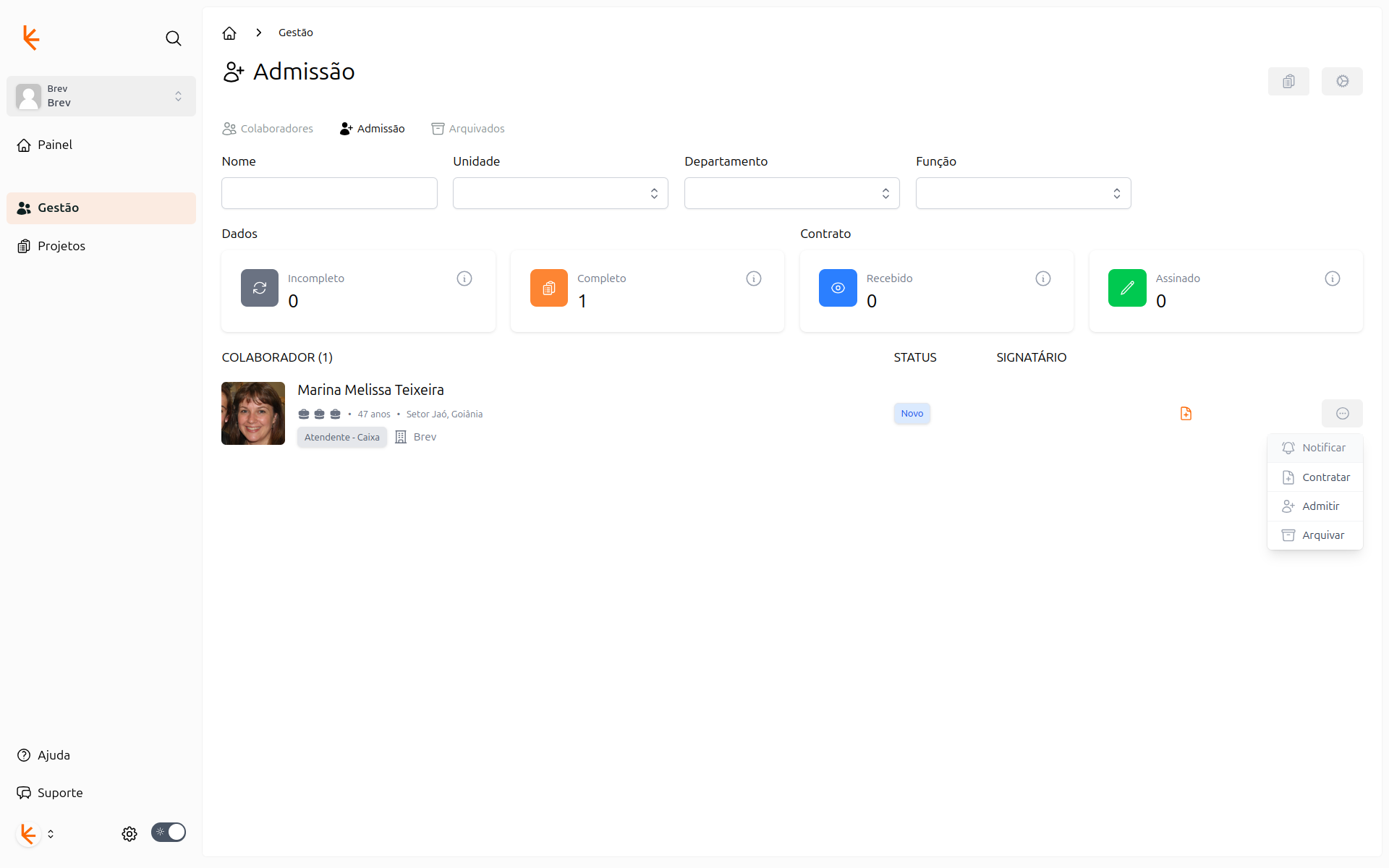Screen dimensions: 1389x868
Task: Click the blue Recebido eye icon
Action: pos(838,288)
